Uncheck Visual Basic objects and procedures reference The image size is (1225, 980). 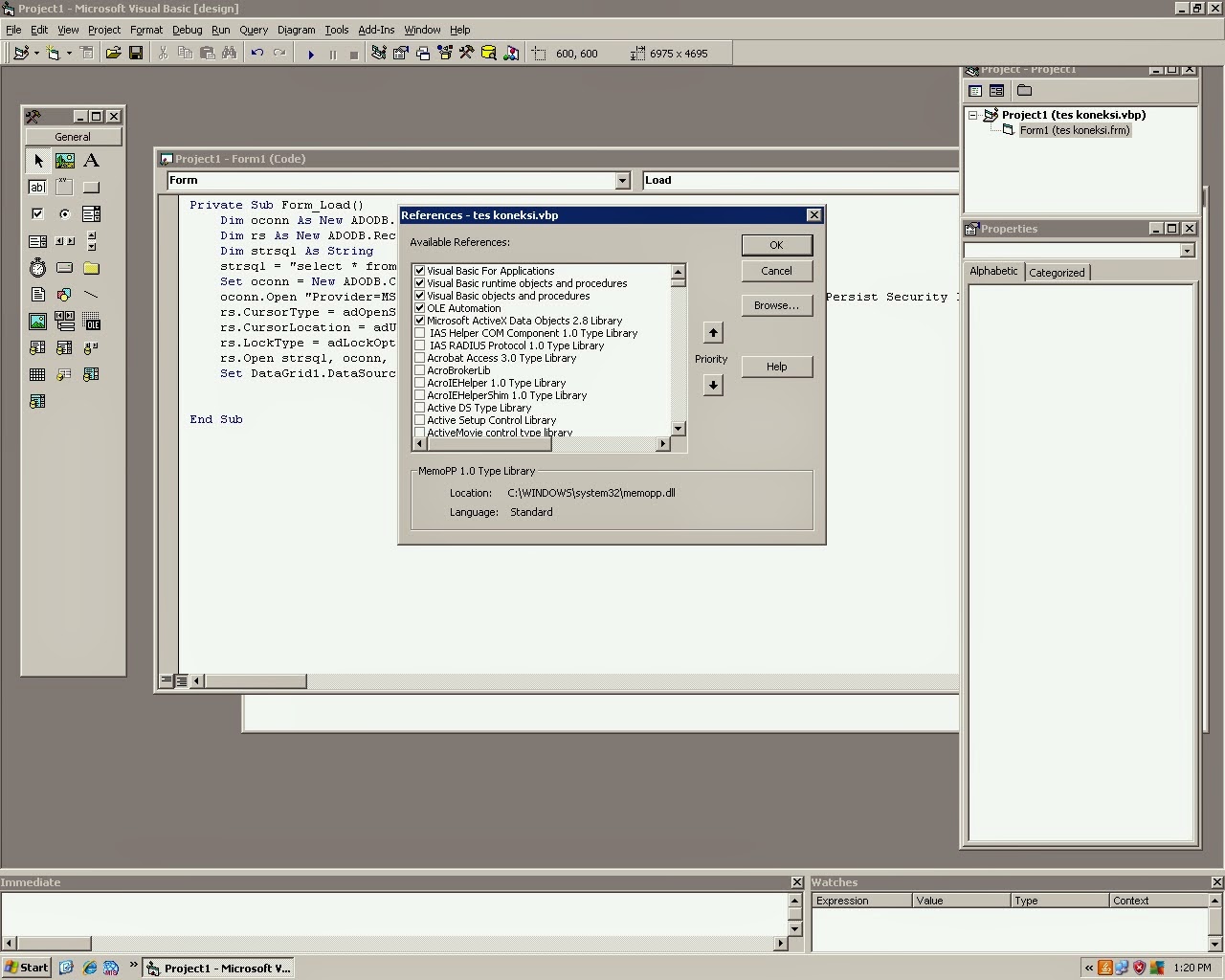[419, 296]
